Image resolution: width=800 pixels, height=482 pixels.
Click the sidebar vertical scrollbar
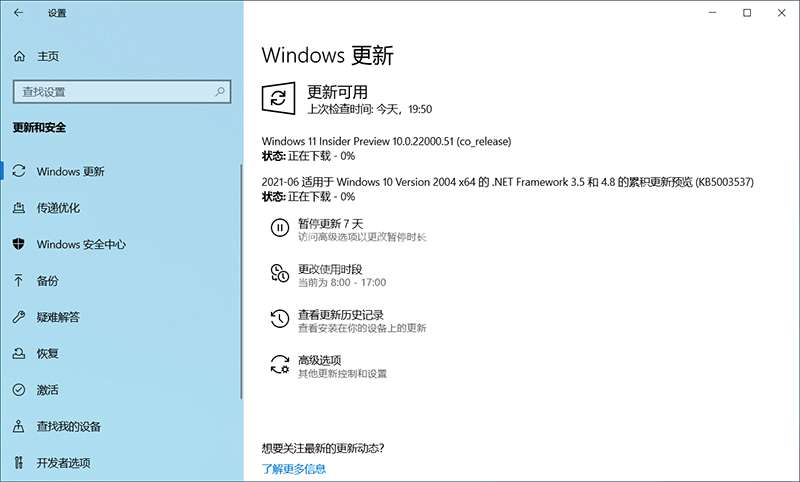241,282
